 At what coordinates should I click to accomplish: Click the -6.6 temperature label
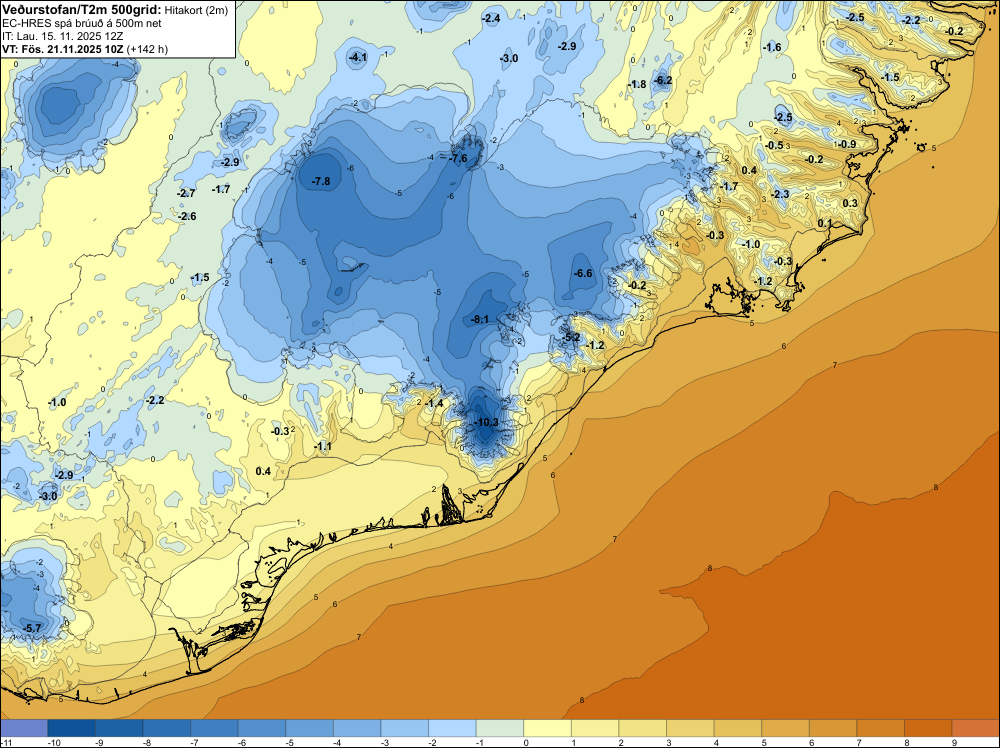click(583, 273)
